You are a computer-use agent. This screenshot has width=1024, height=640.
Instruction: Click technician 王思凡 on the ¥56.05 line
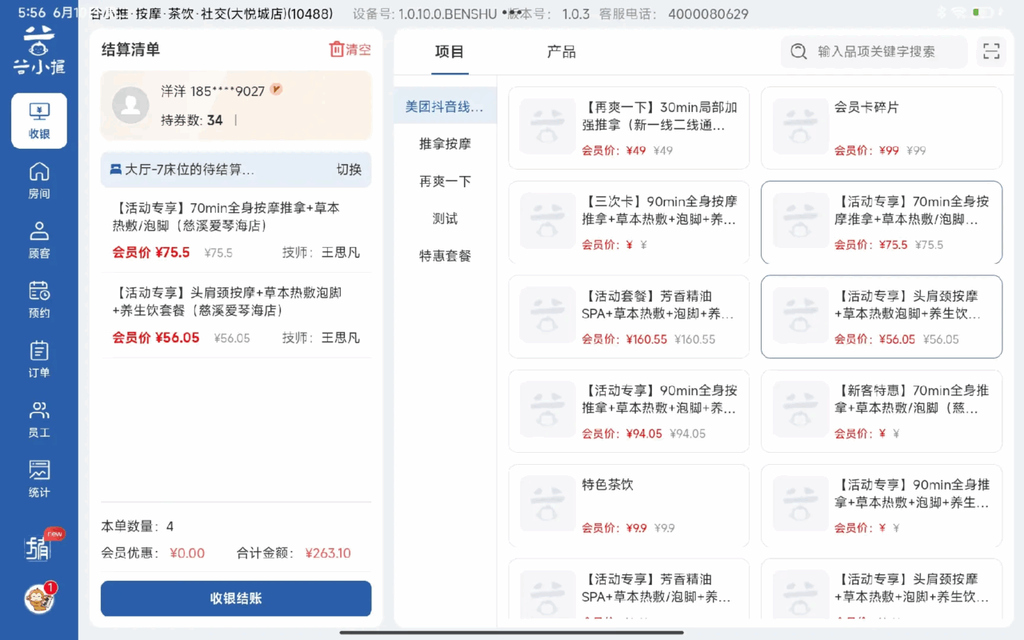tap(340, 338)
